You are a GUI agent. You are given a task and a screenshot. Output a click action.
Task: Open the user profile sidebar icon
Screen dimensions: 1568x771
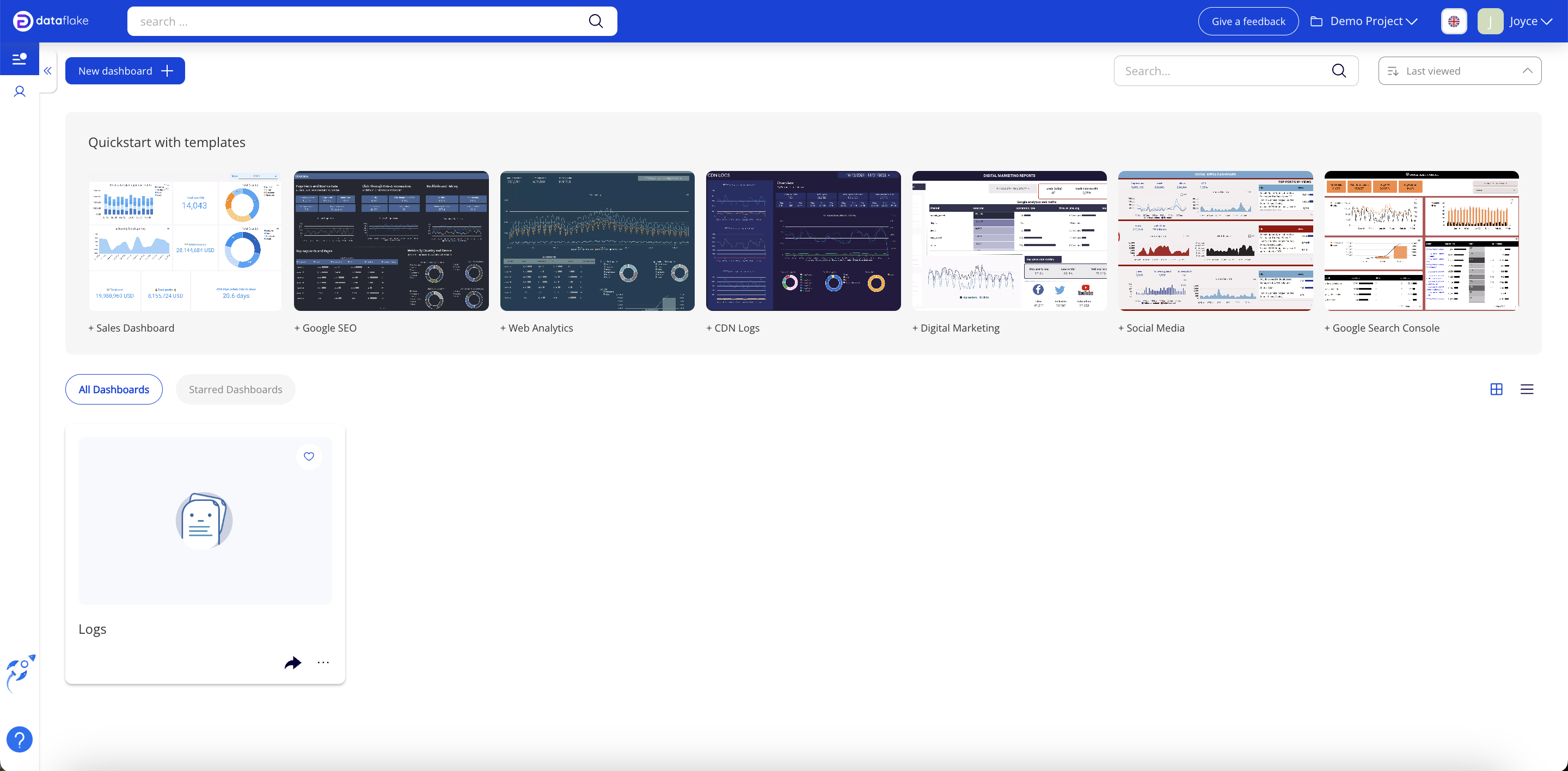tap(20, 92)
